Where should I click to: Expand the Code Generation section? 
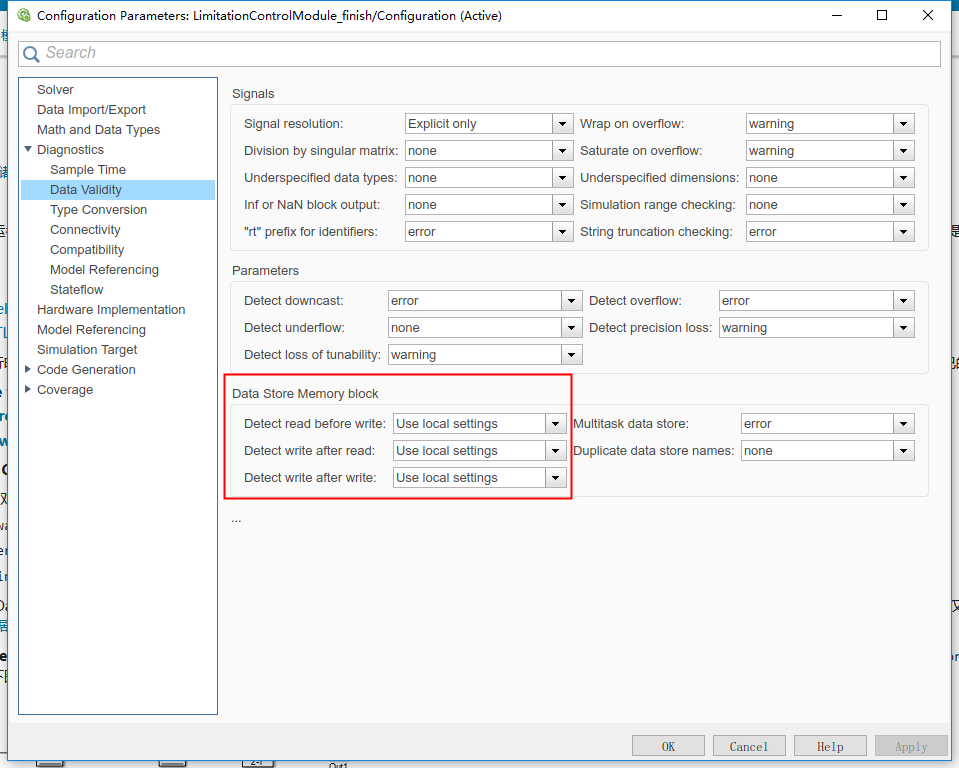pyautogui.click(x=28, y=369)
